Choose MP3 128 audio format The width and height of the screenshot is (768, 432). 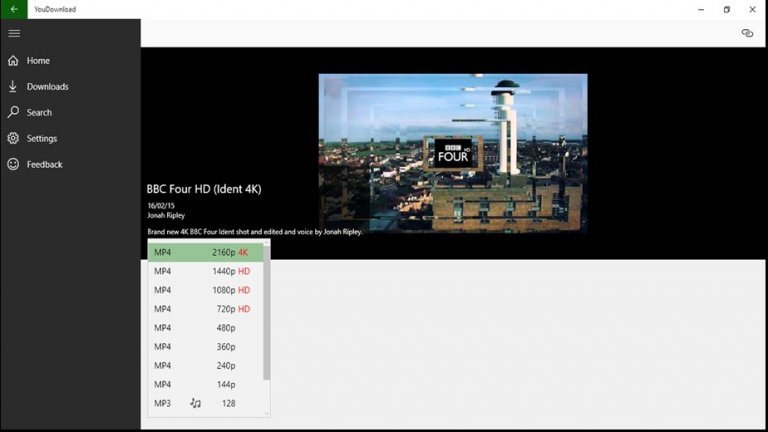tap(205, 403)
